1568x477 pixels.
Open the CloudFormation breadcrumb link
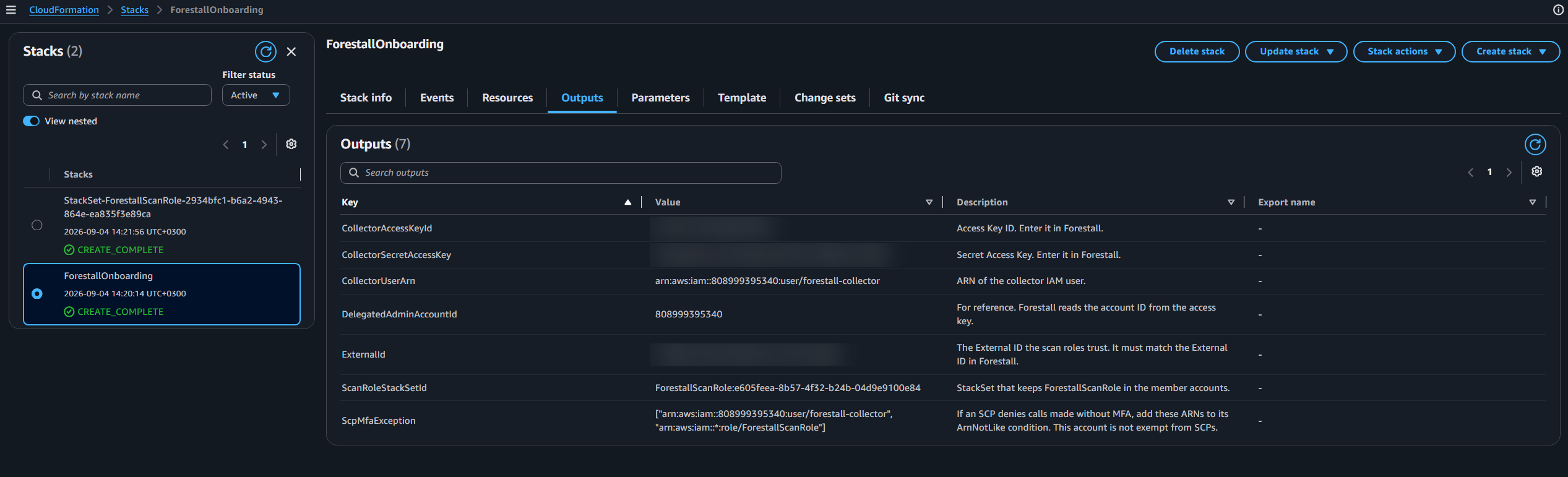64,10
